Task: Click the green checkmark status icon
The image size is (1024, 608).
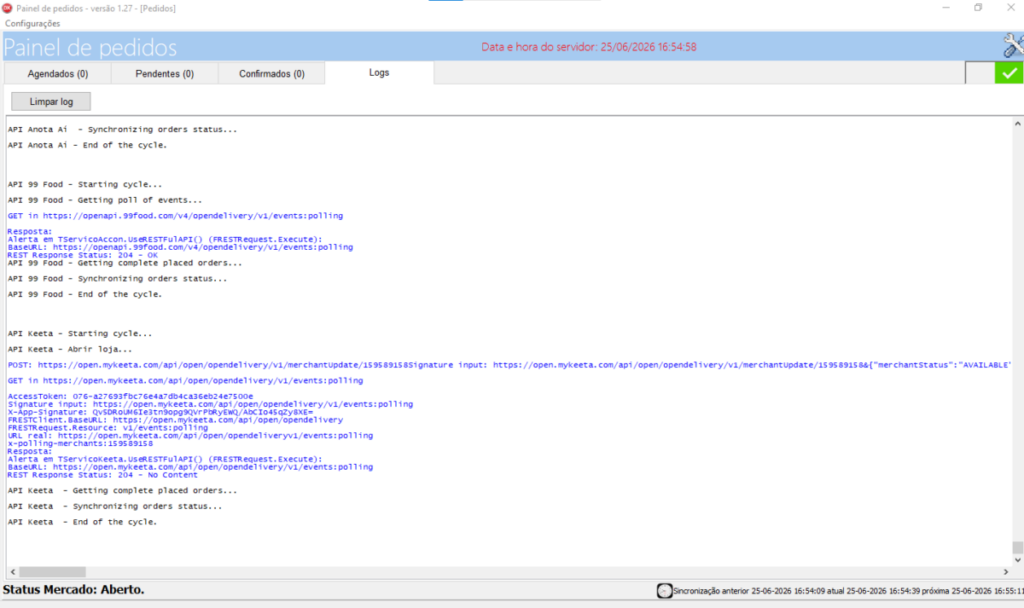Action: click(1009, 73)
